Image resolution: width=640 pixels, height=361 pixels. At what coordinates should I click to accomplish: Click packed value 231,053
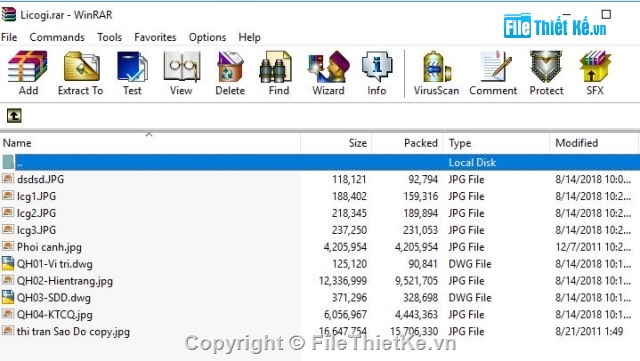tap(420, 230)
